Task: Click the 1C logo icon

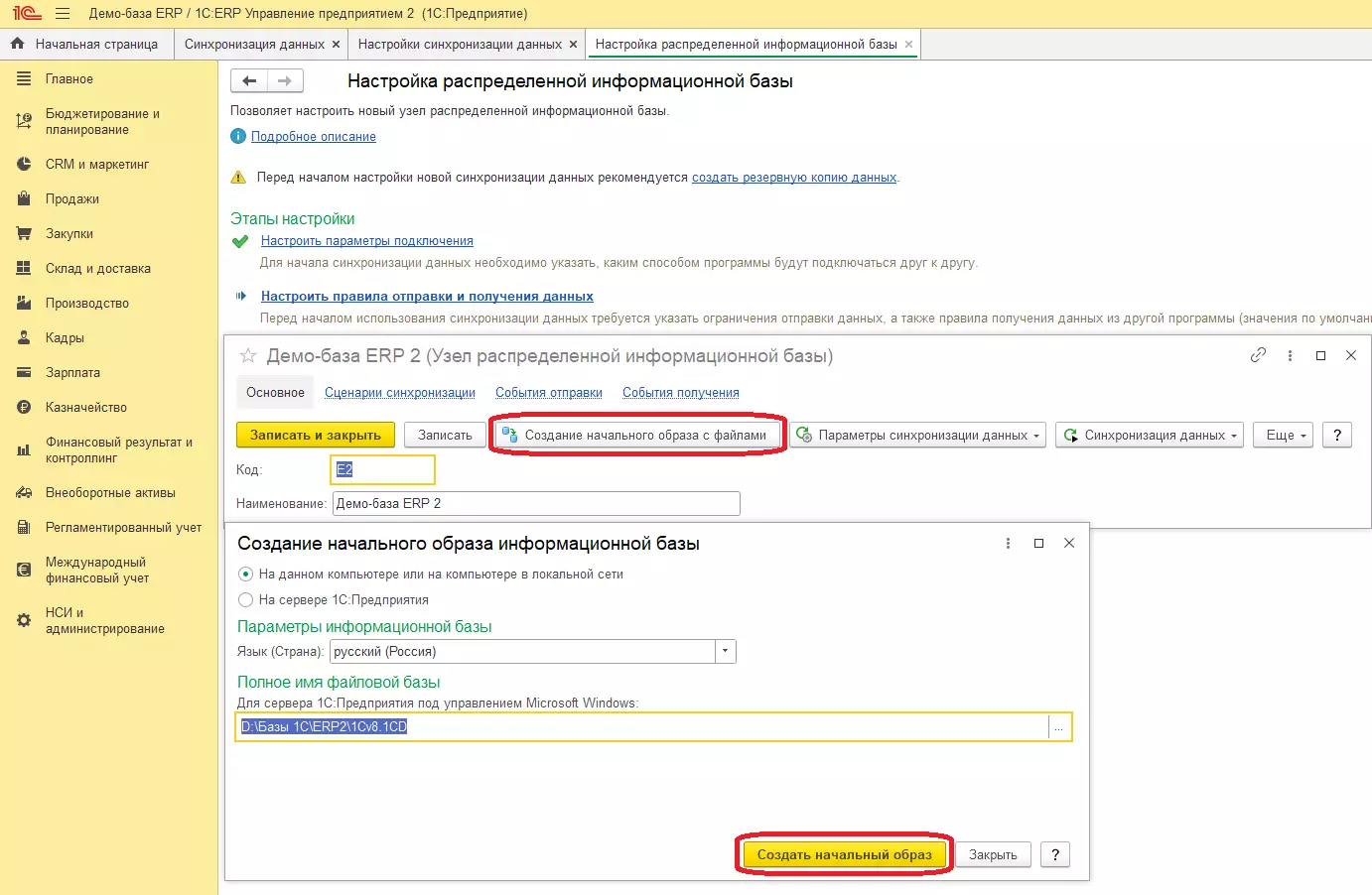Action: (x=27, y=14)
